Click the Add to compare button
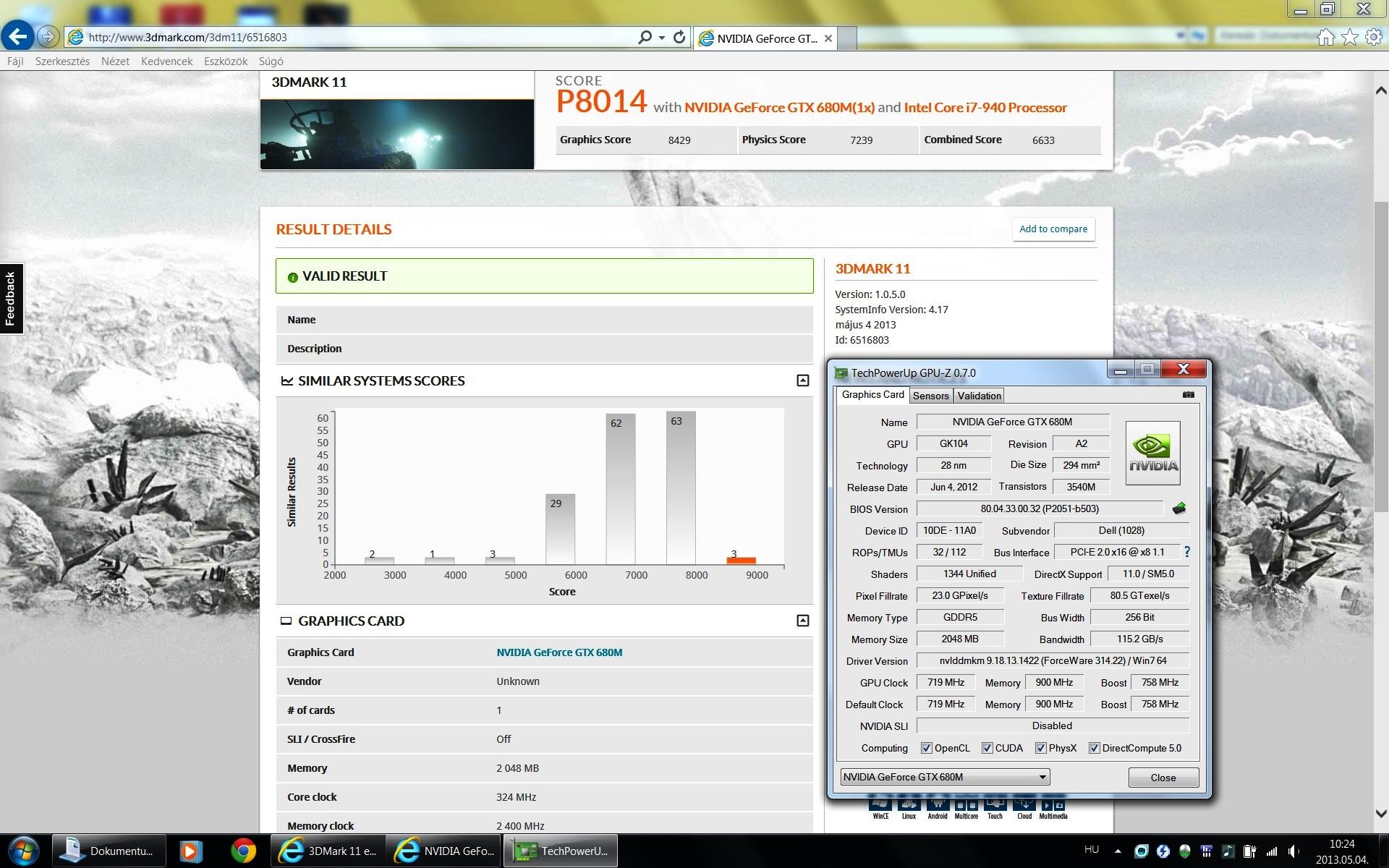Image resolution: width=1389 pixels, height=868 pixels. tap(1053, 229)
